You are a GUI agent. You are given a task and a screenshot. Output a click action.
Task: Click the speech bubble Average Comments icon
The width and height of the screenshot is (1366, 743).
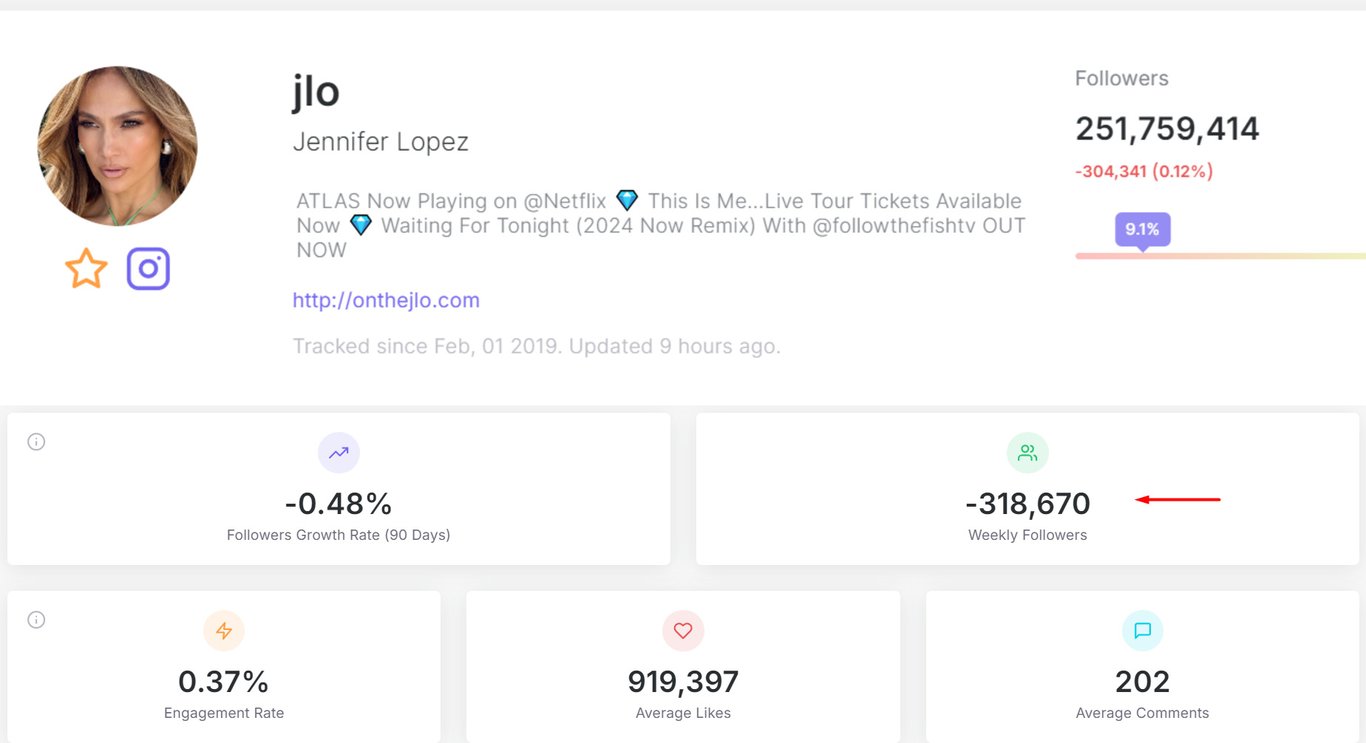1142,631
